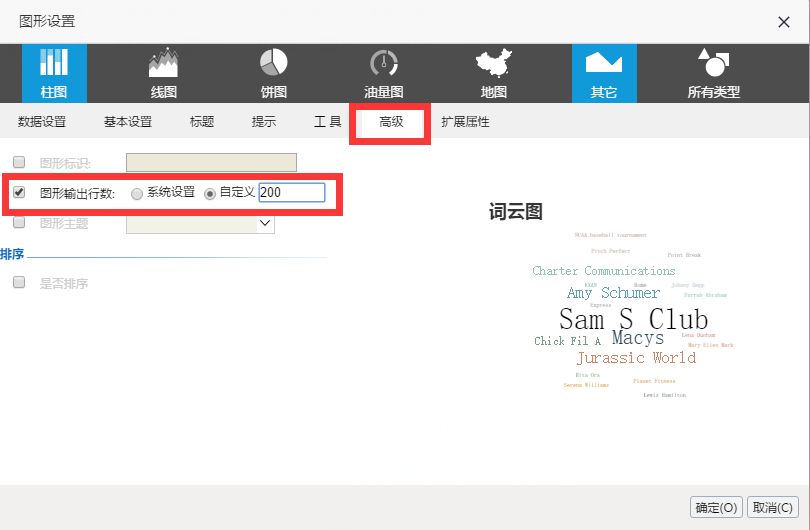Open the 扩展属性 tab
Screen dimensions: 810x530
tap(465, 121)
